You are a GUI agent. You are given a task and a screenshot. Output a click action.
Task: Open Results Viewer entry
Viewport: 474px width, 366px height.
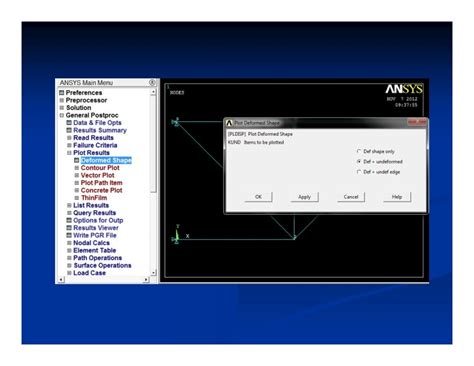96,228
